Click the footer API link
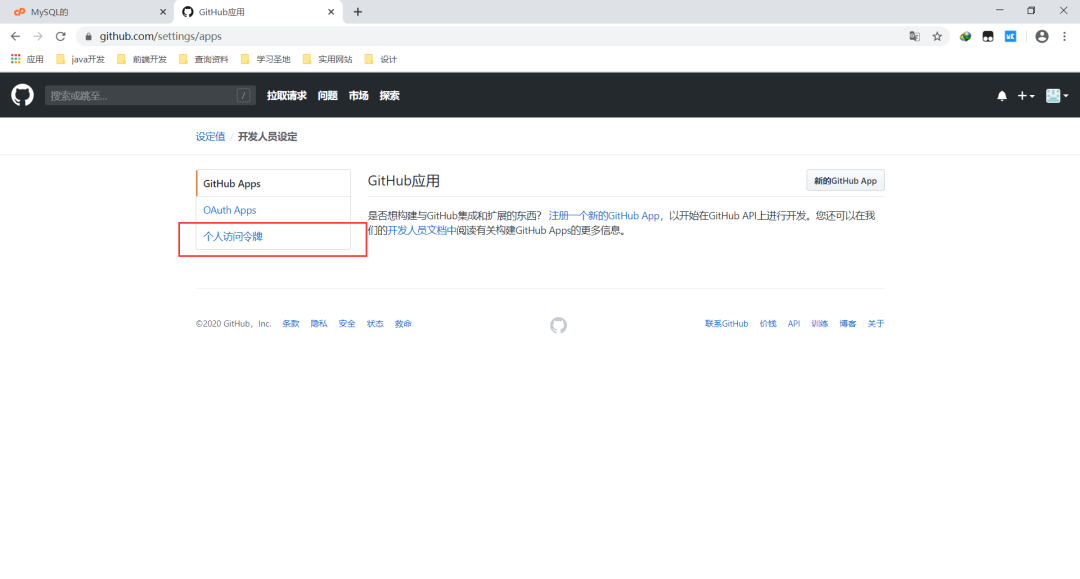The height and width of the screenshot is (579, 1080). tap(794, 324)
